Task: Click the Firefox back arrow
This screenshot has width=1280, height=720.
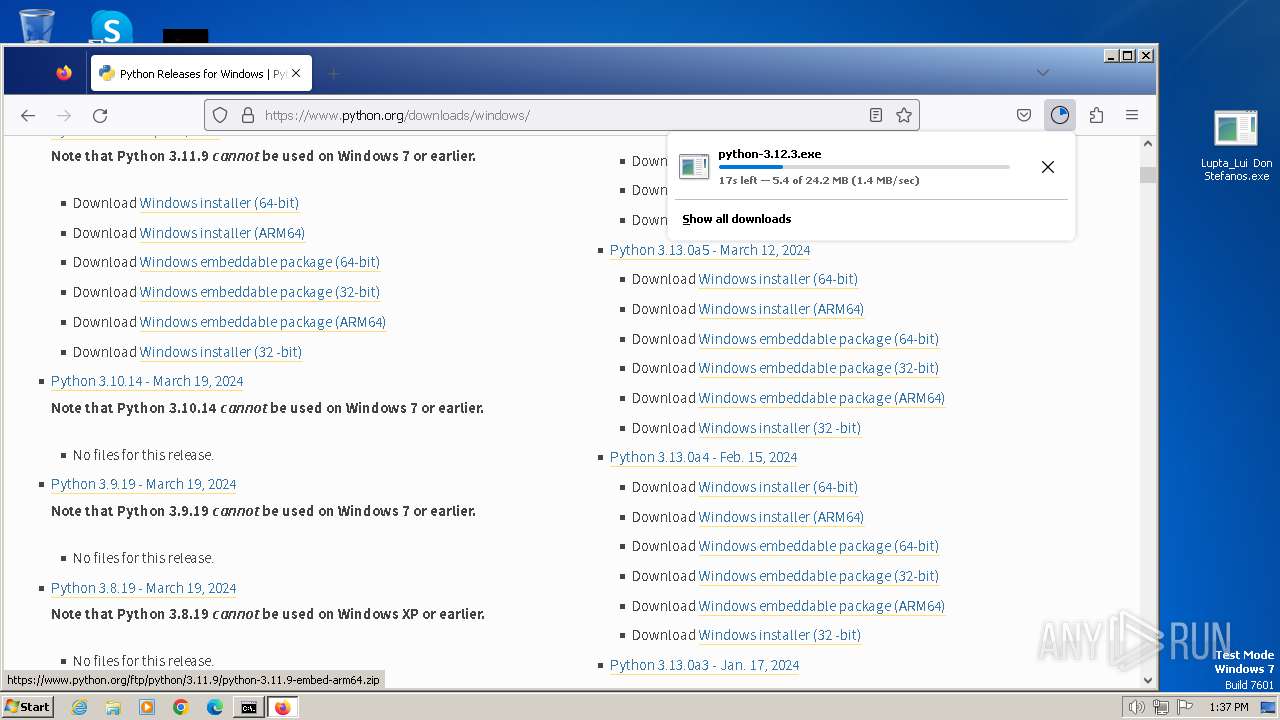Action: (x=28, y=115)
